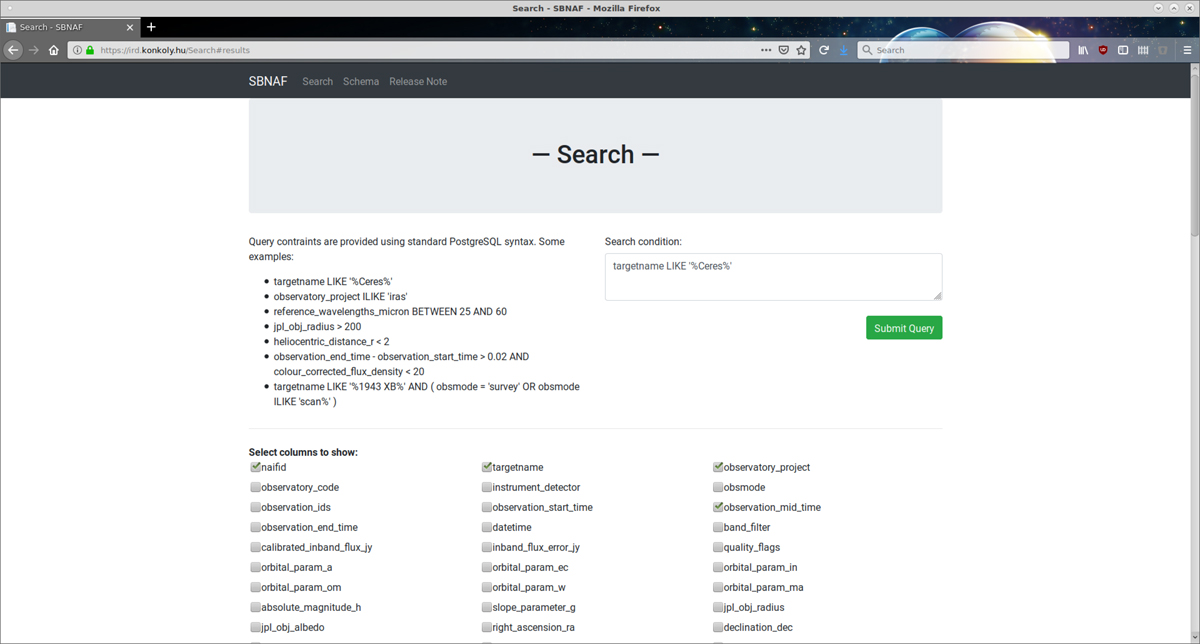Open a new tab with plus icon
Image resolution: width=1200 pixels, height=644 pixels.
pyautogui.click(x=151, y=27)
